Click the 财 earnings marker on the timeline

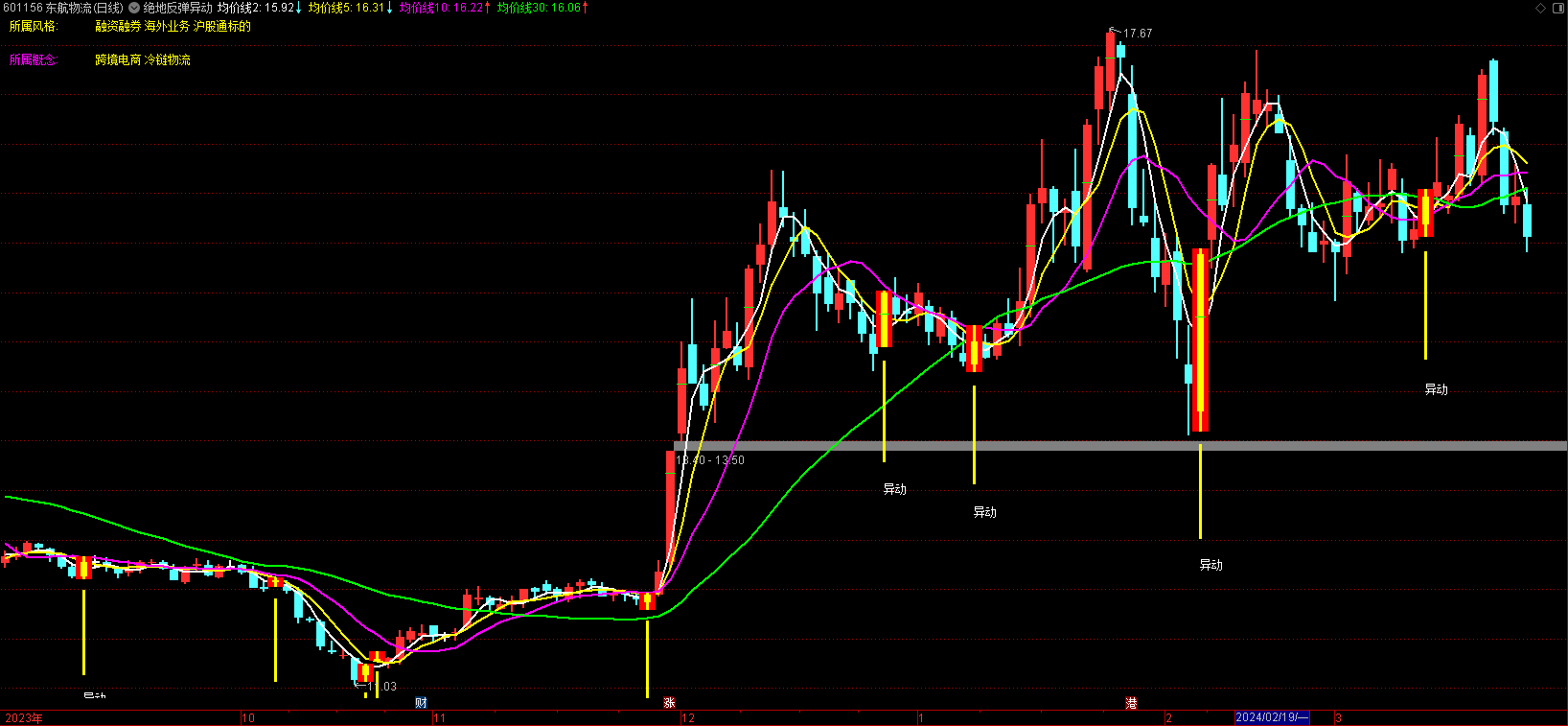click(421, 703)
